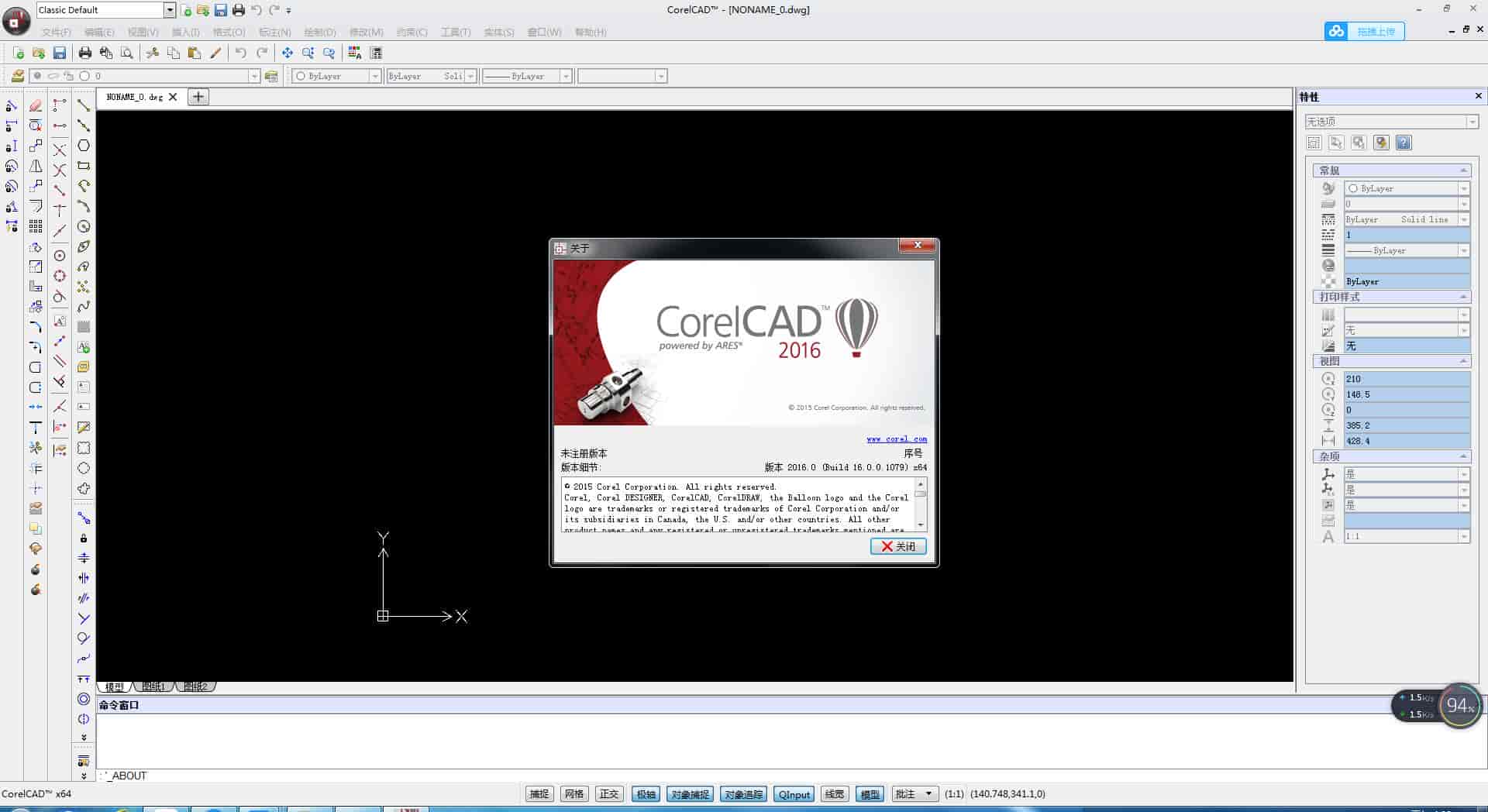Click the Undo icon
The image size is (1488, 812).
(240, 53)
